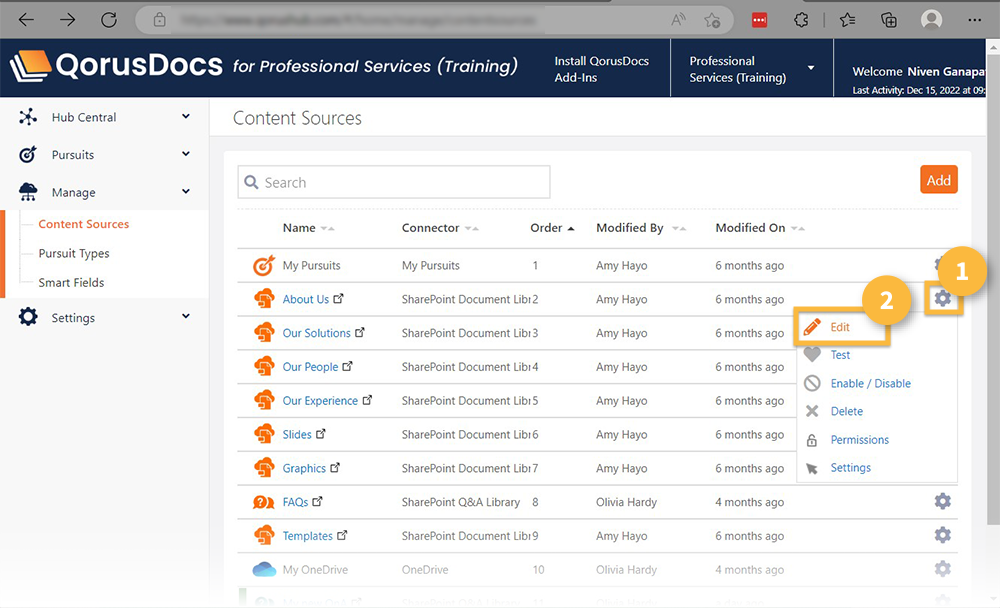Click Install QorusDocs Add-Ins link
The height and width of the screenshot is (608, 1000).
click(601, 69)
